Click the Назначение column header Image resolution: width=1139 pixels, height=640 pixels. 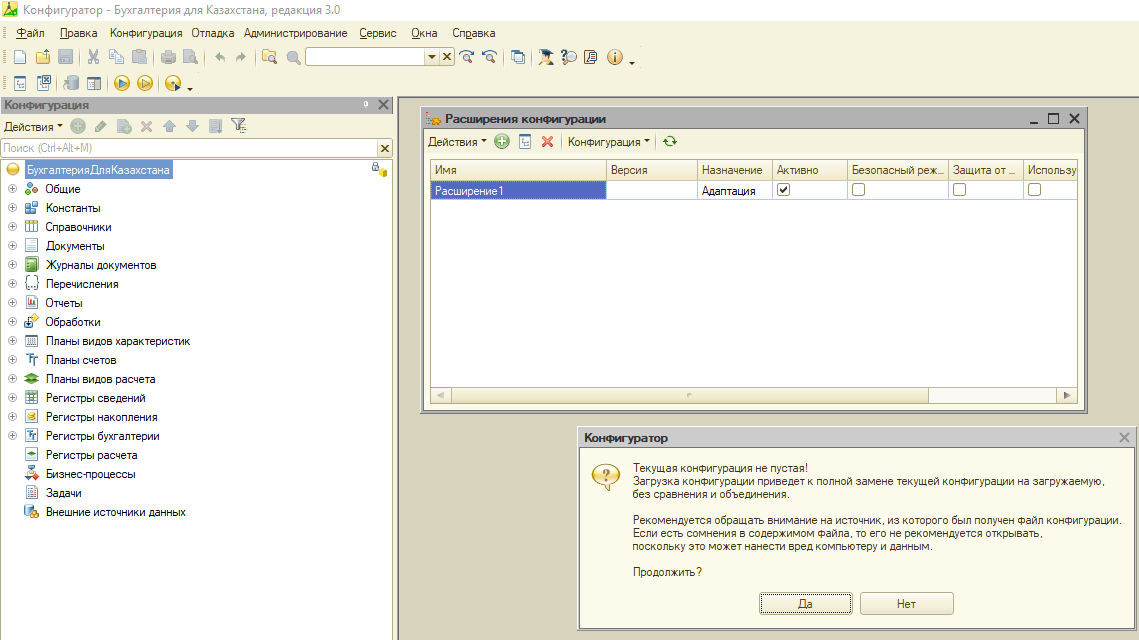734,170
